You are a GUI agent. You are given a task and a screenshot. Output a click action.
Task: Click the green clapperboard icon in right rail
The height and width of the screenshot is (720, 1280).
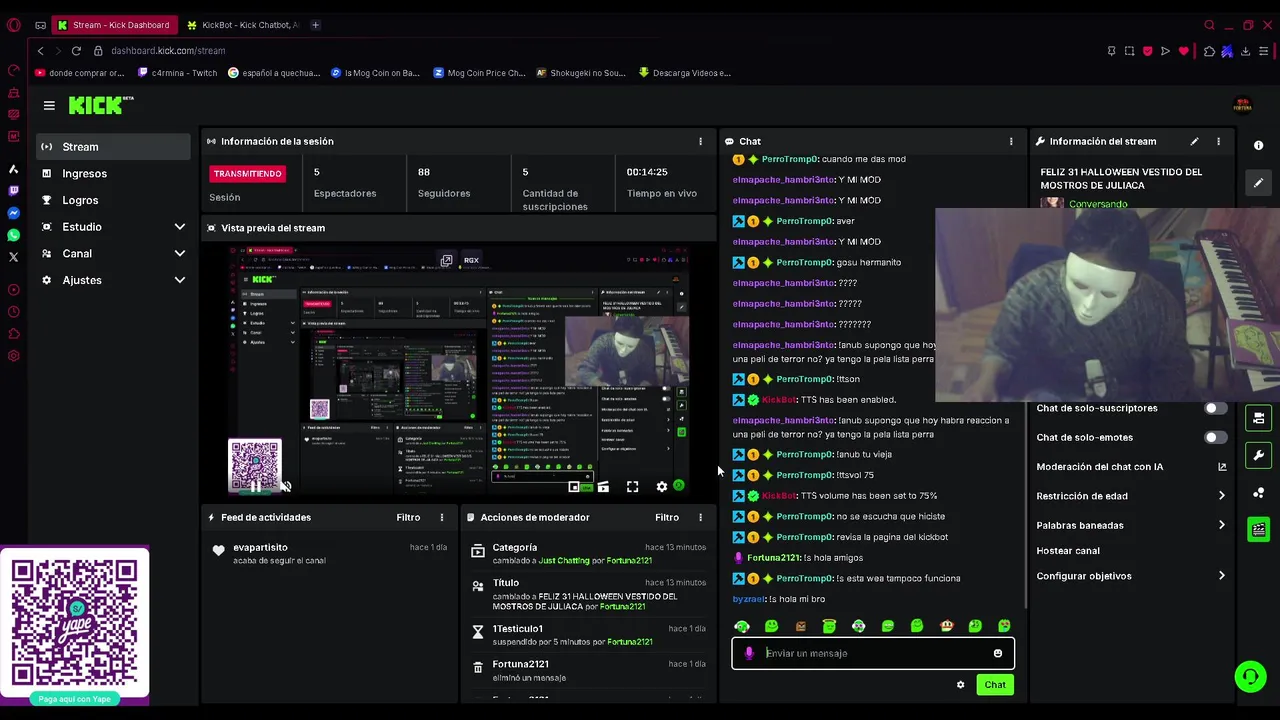click(x=1258, y=529)
